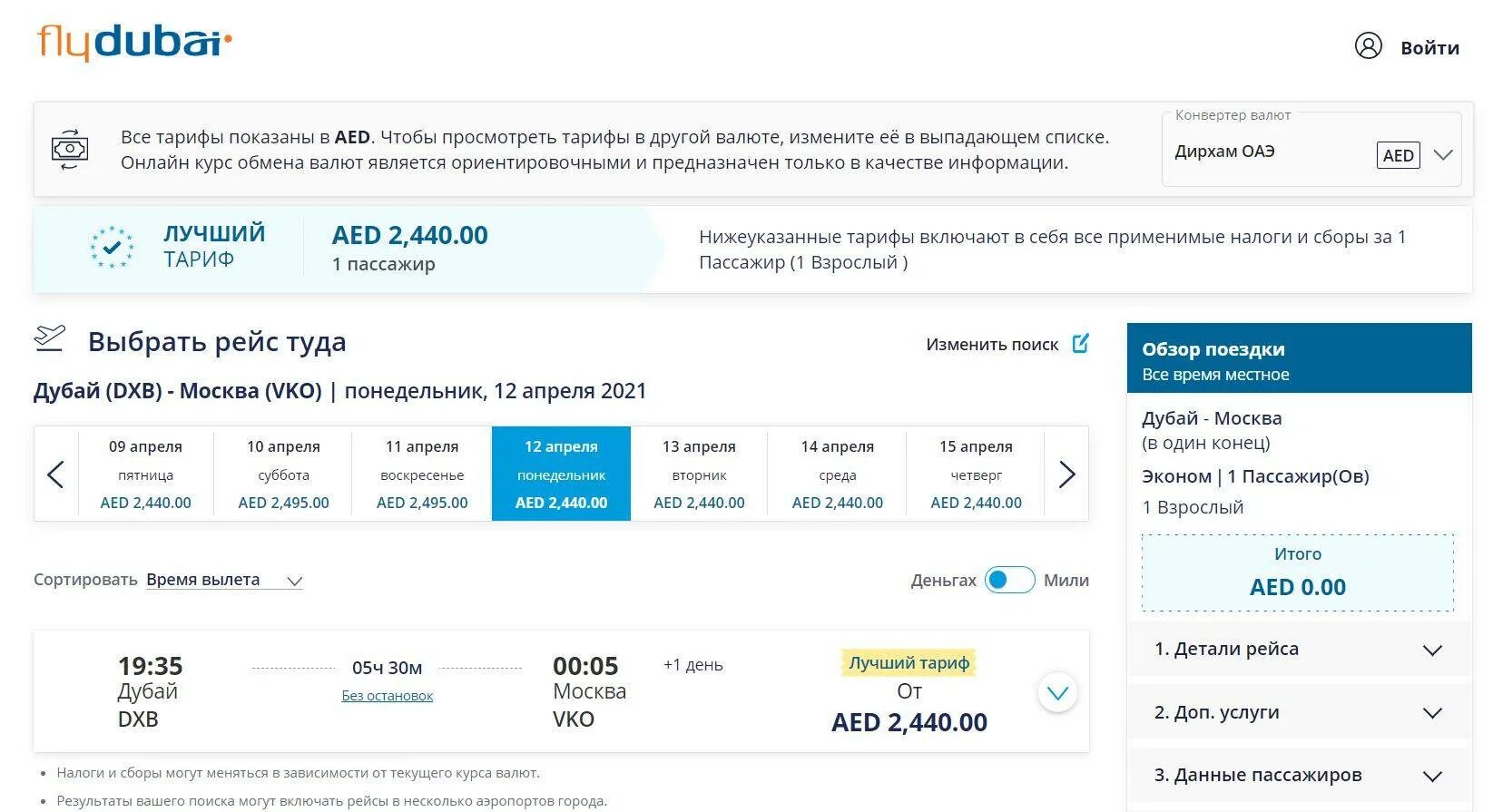Show later dates with right arrow
Screen dimensions: 1493x812
click(1066, 474)
